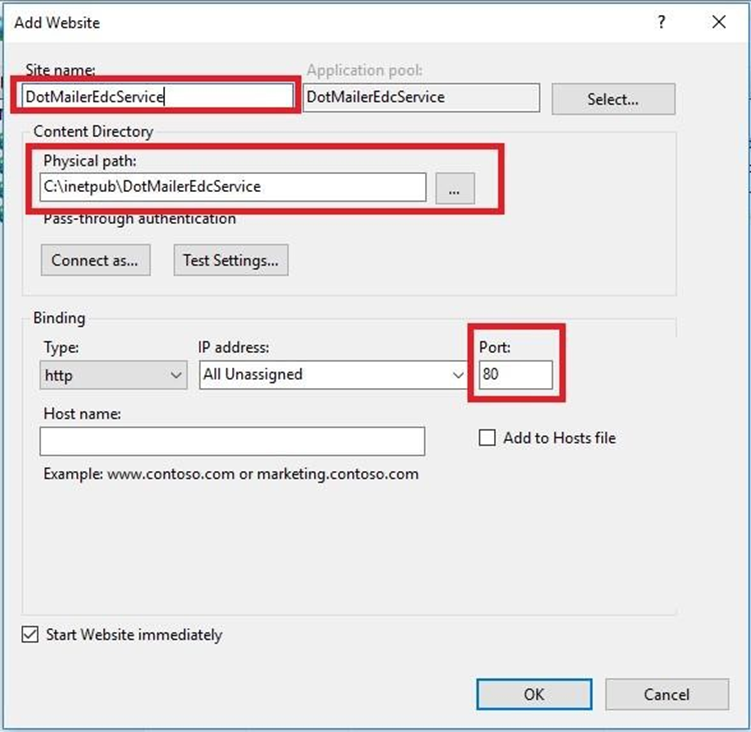The width and height of the screenshot is (751, 732).
Task: Click the greyed Application pool field
Action: tap(421, 97)
